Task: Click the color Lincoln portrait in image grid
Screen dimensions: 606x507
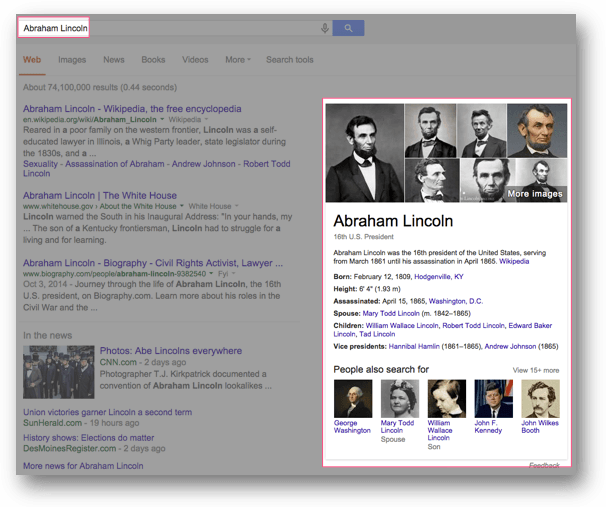Action: point(537,130)
